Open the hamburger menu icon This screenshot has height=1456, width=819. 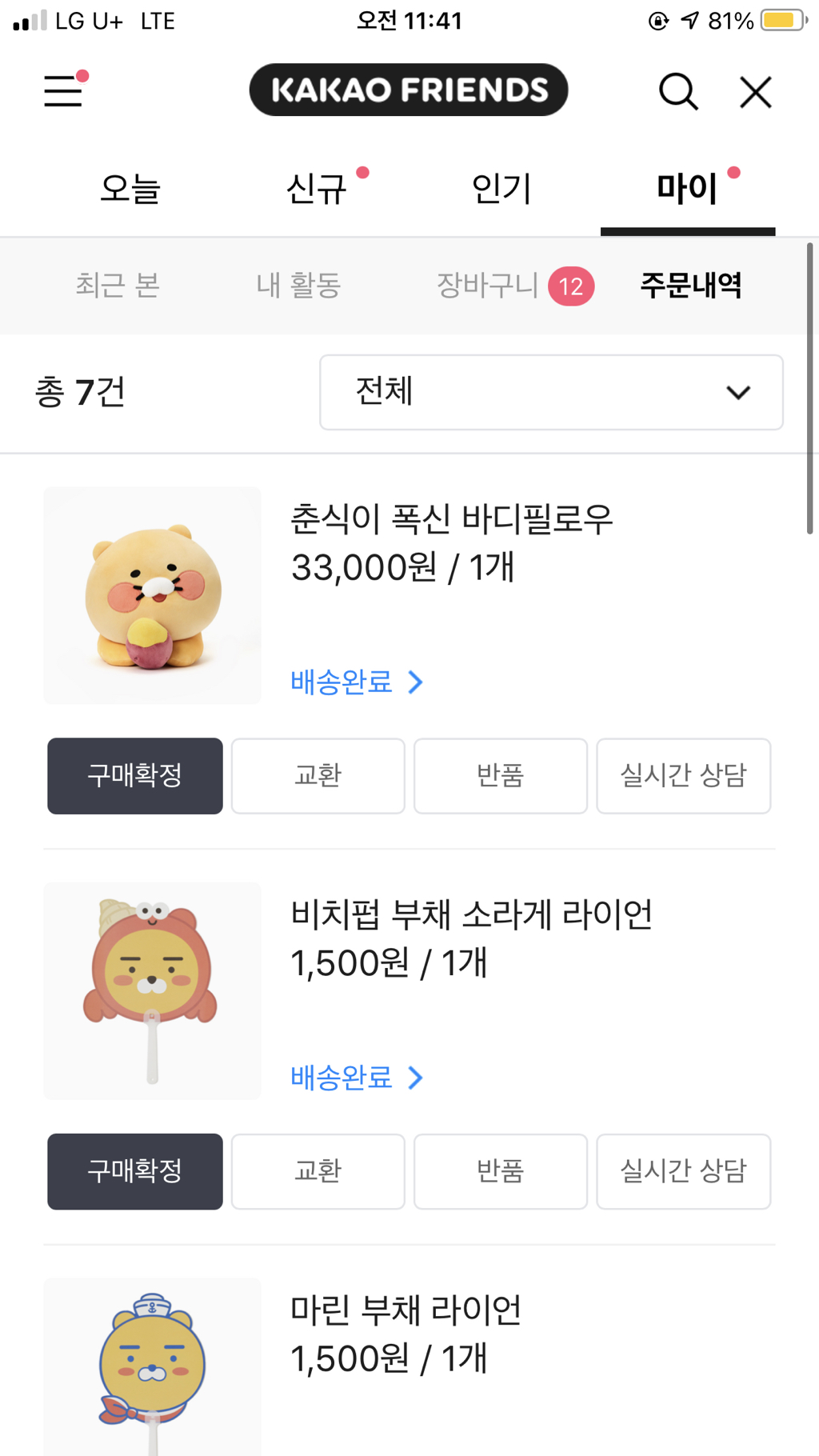click(x=63, y=90)
